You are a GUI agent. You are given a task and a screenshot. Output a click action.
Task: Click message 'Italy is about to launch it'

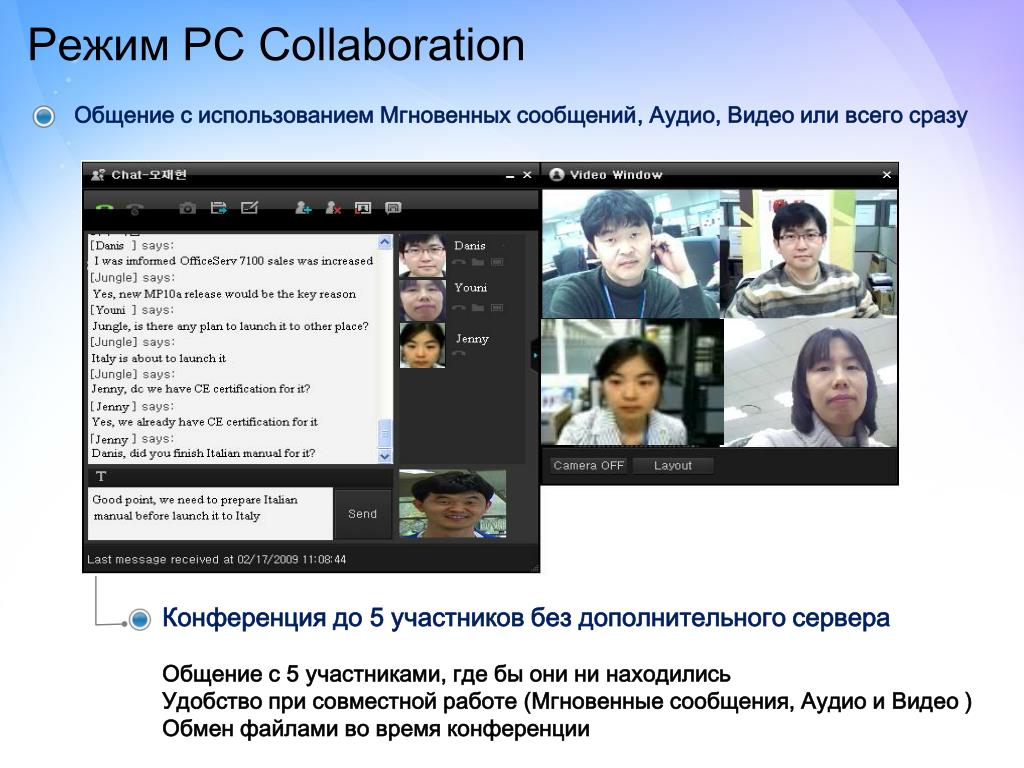tap(159, 358)
